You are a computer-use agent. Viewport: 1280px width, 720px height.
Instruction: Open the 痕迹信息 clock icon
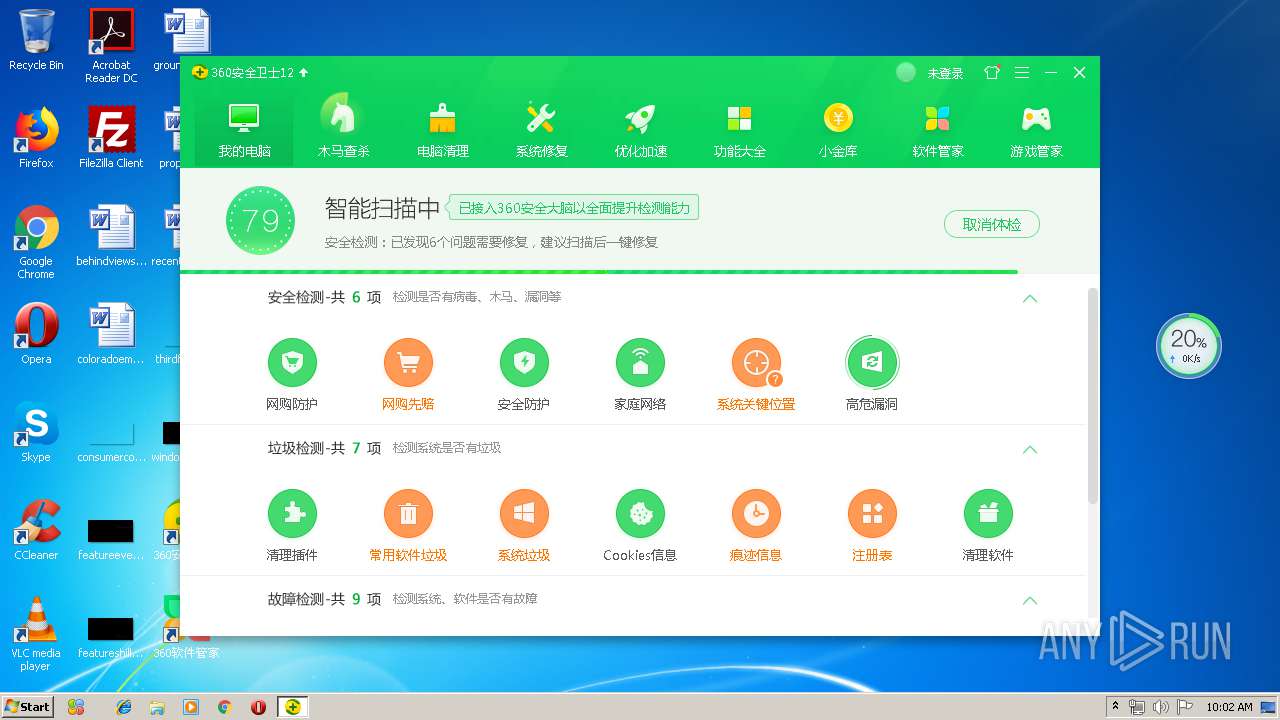(756, 513)
